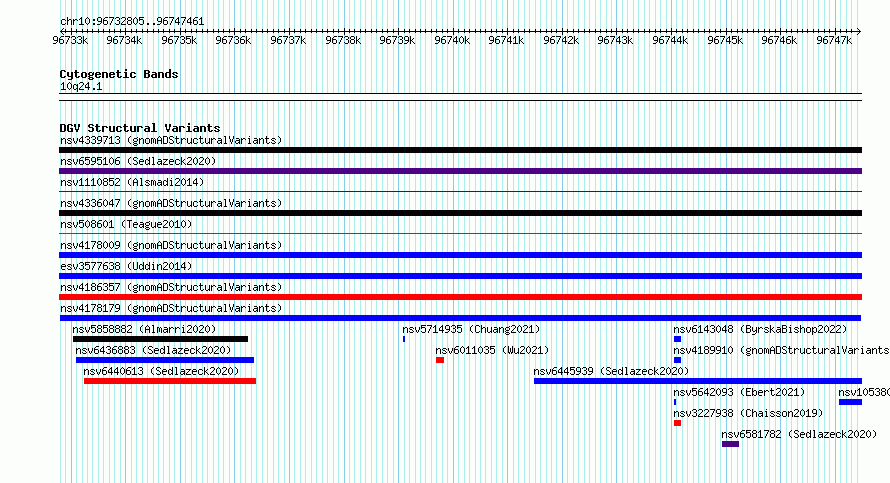Click the chr10:96732805..96747461 region label

coord(132,22)
